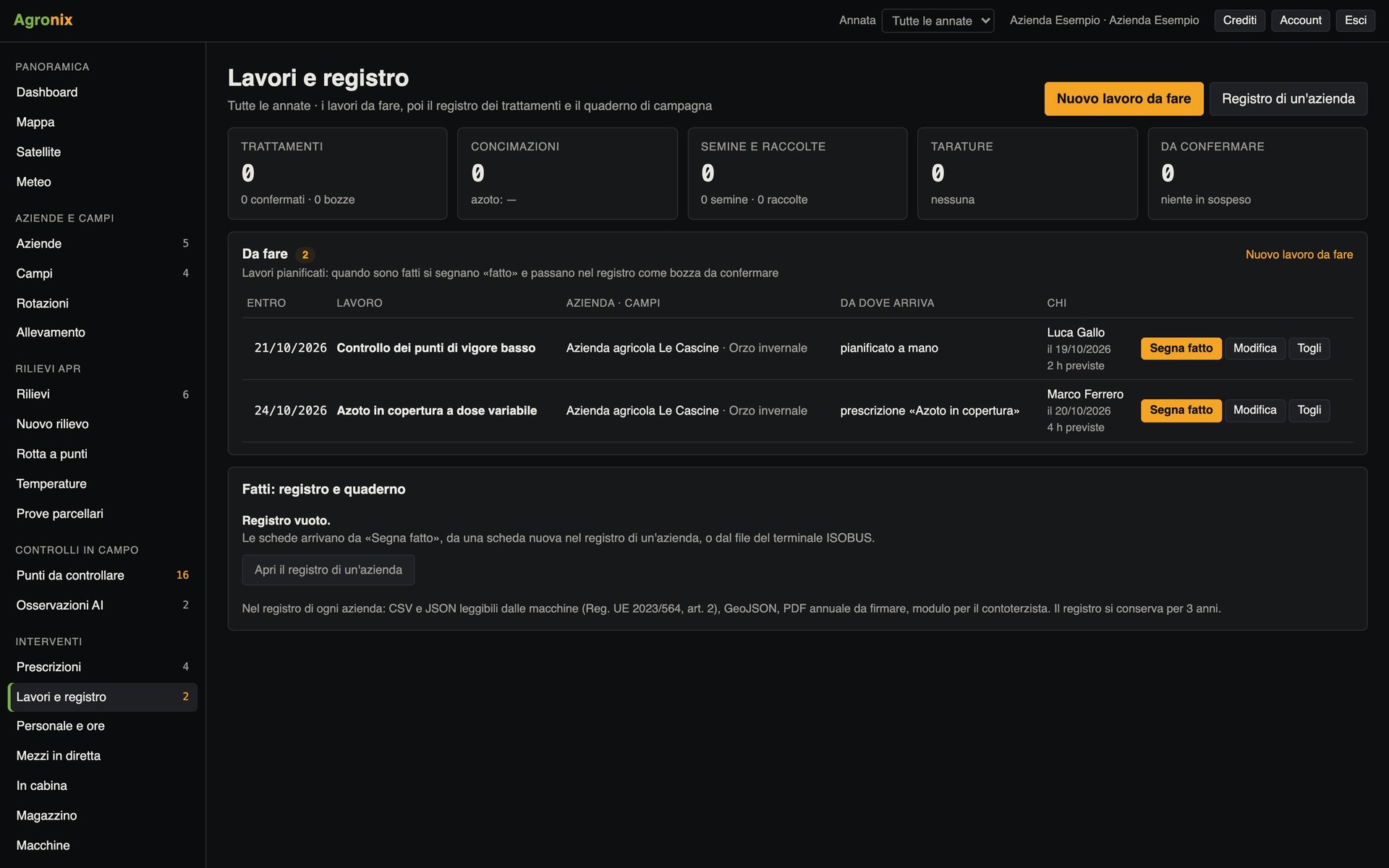Open the Annata year dropdown
This screenshot has width=1389, height=868.
(938, 20)
